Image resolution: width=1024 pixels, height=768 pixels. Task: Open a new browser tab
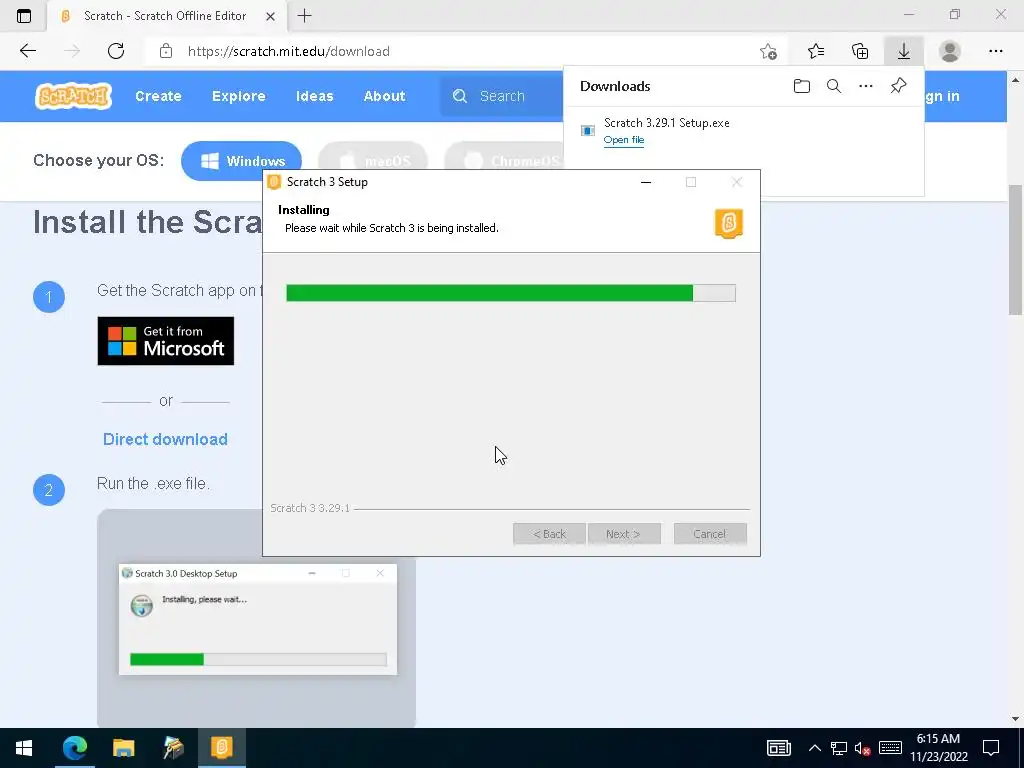[x=304, y=16]
